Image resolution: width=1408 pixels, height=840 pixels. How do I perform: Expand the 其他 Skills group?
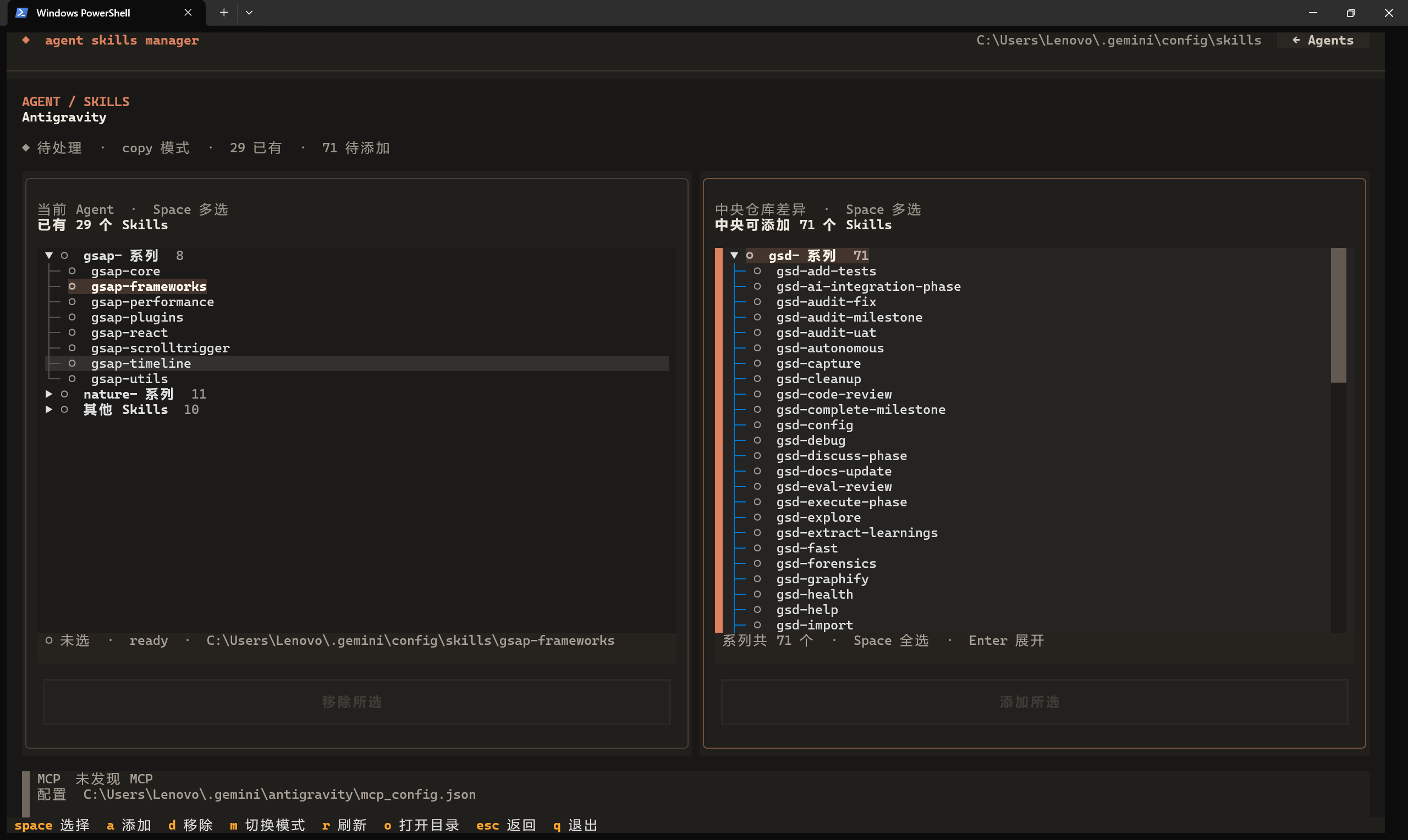49,409
